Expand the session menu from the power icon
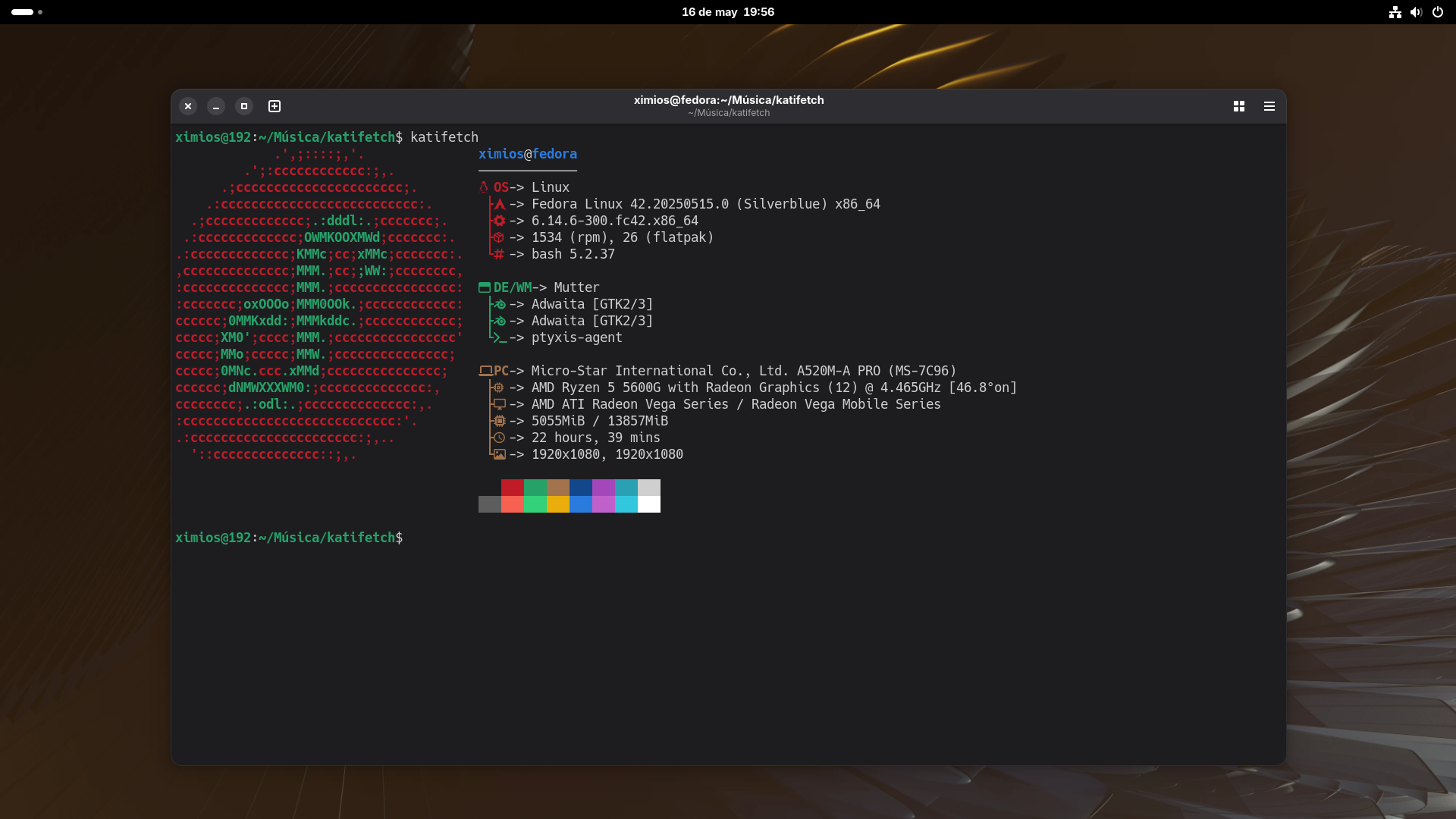Viewport: 1456px width, 819px height. pos(1438,12)
